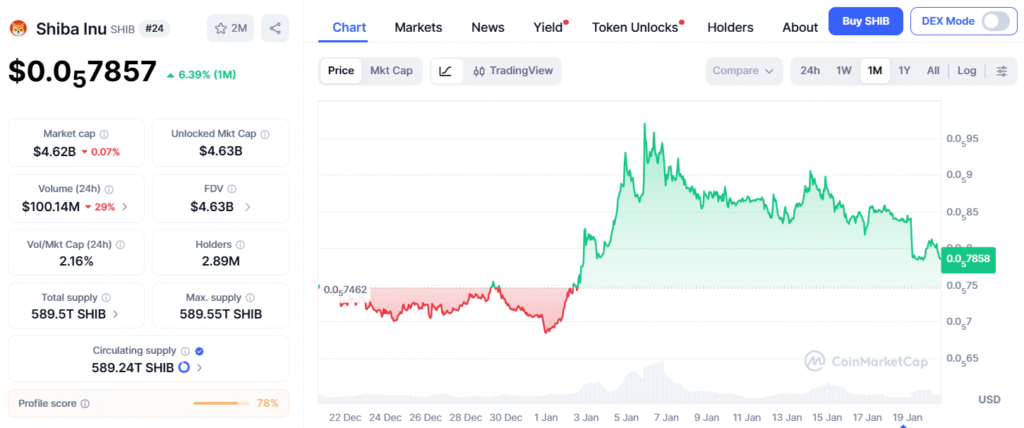Click the share icon button
Screen dimensions: 1024x428
click(275, 28)
